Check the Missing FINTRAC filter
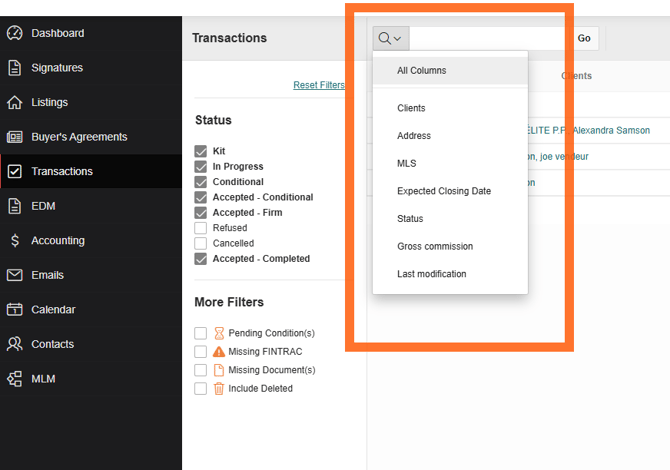The height and width of the screenshot is (470, 670). pyautogui.click(x=201, y=352)
